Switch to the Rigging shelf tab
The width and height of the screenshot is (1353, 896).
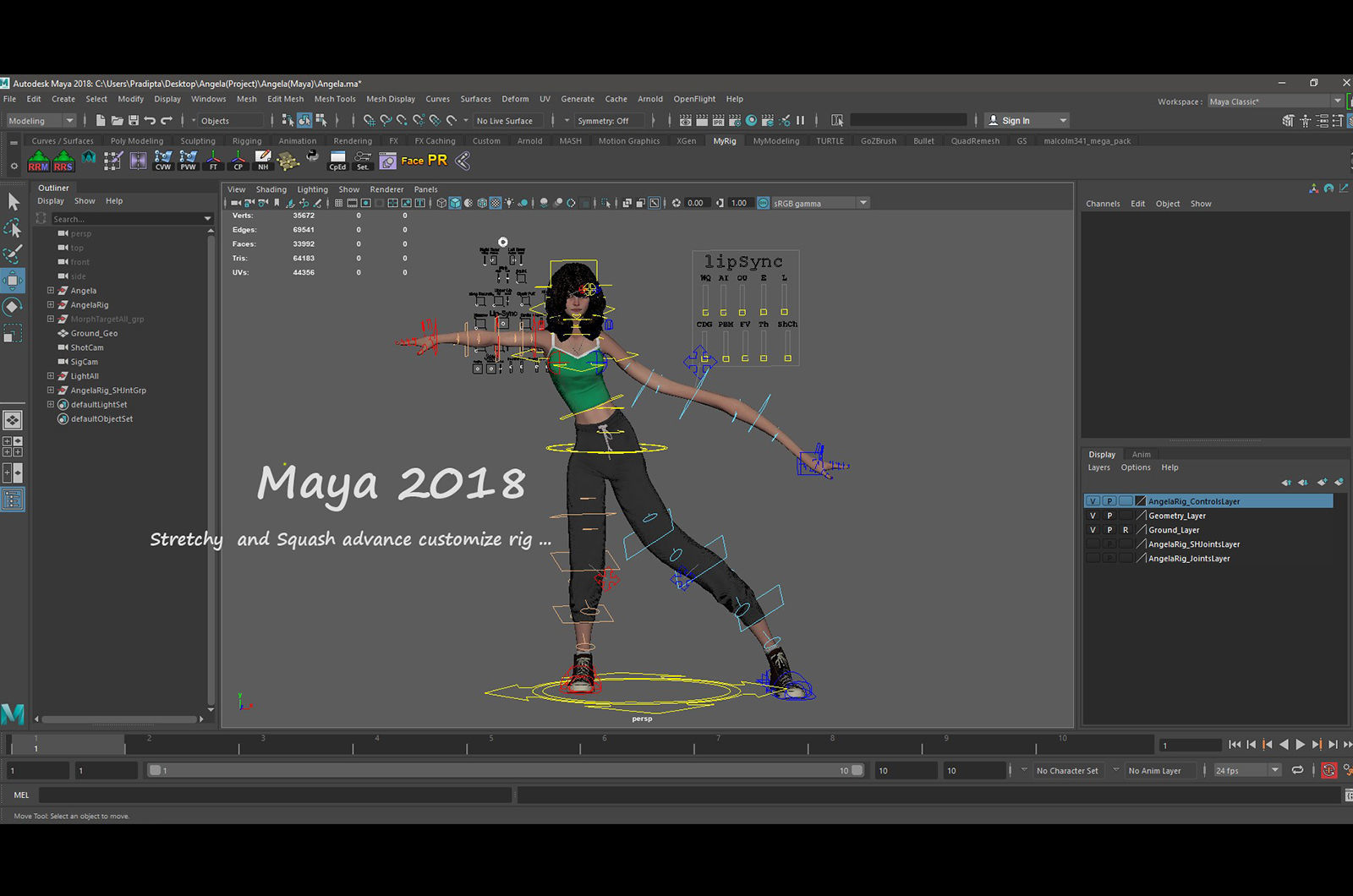point(247,141)
